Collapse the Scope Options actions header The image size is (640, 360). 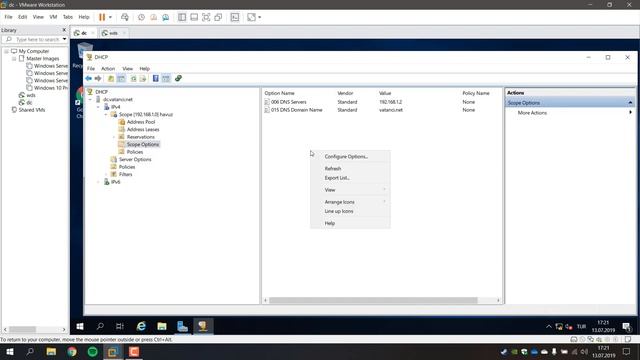(x=630, y=103)
